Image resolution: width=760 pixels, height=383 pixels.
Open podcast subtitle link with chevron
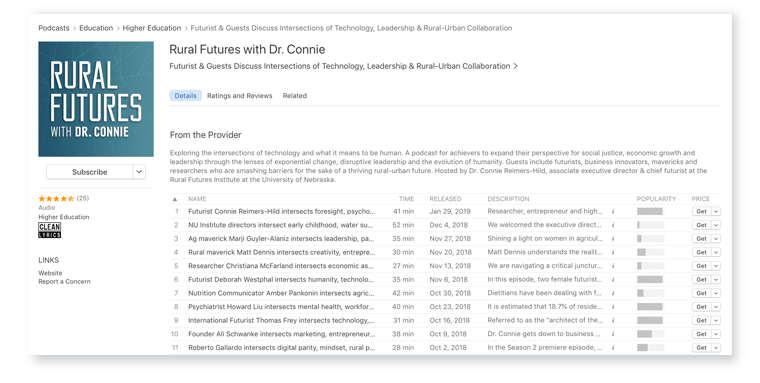343,66
